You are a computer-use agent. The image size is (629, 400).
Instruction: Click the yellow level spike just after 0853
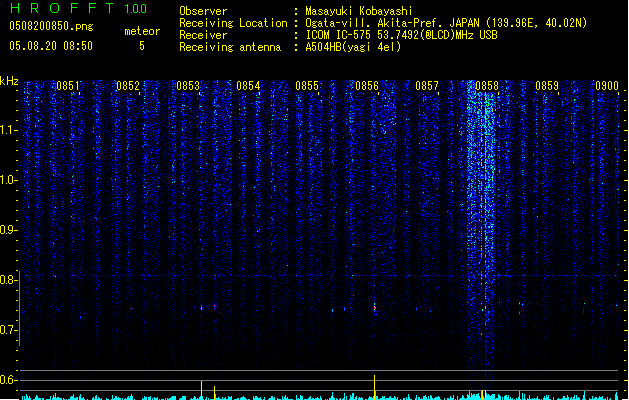201,390
